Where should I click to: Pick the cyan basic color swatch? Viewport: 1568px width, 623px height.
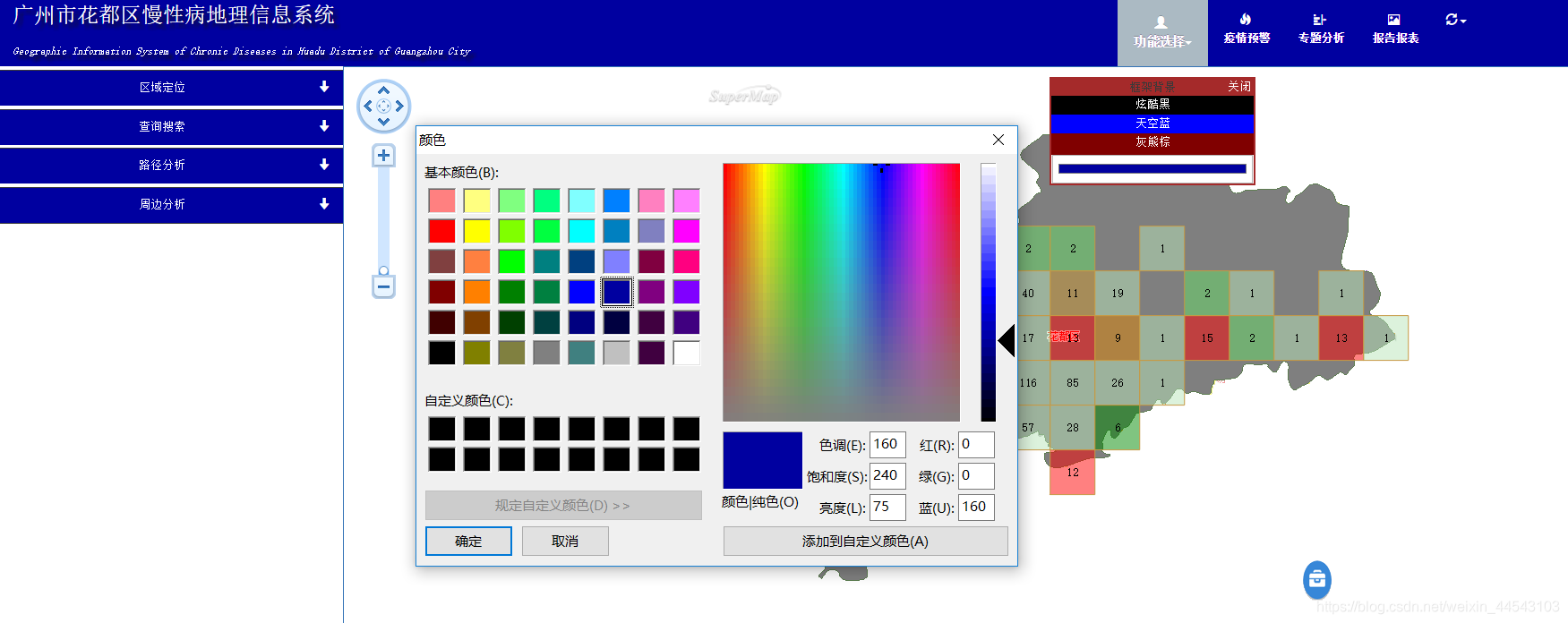(581, 231)
